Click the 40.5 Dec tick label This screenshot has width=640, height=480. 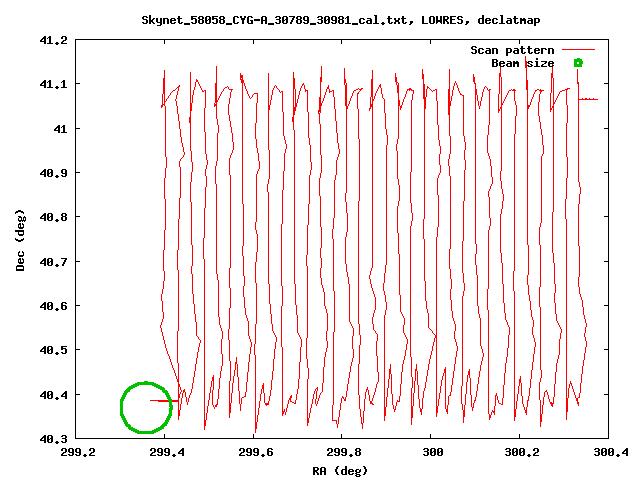point(53,350)
